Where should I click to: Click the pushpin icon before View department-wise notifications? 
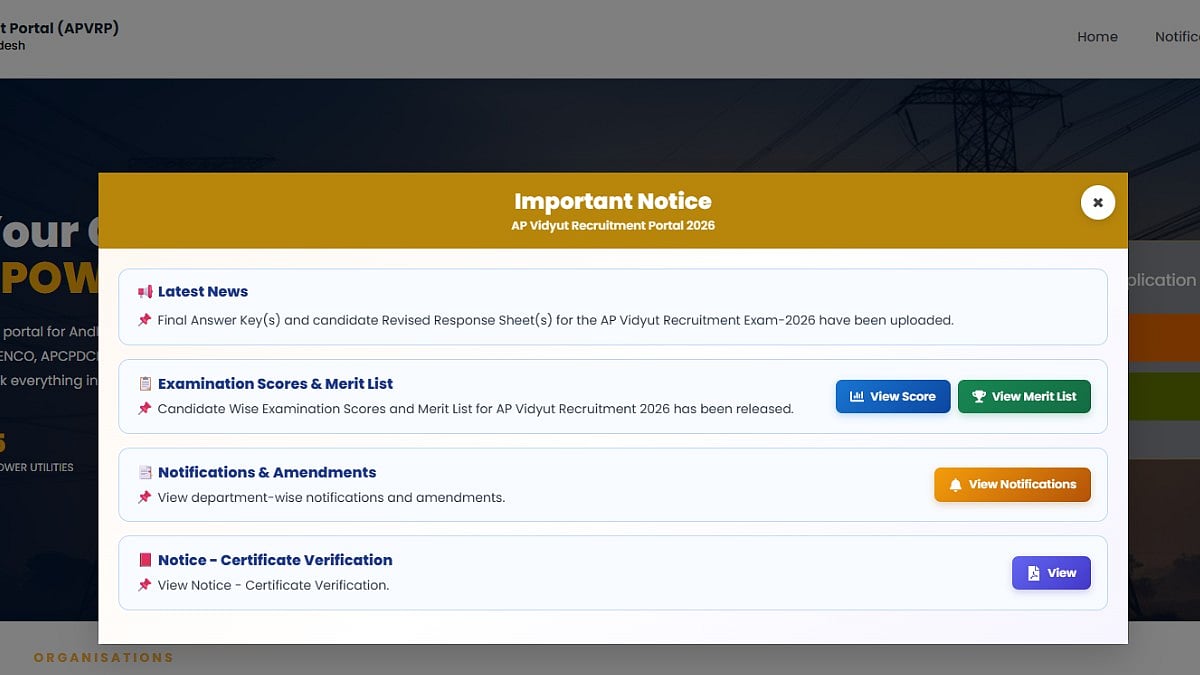(x=145, y=497)
